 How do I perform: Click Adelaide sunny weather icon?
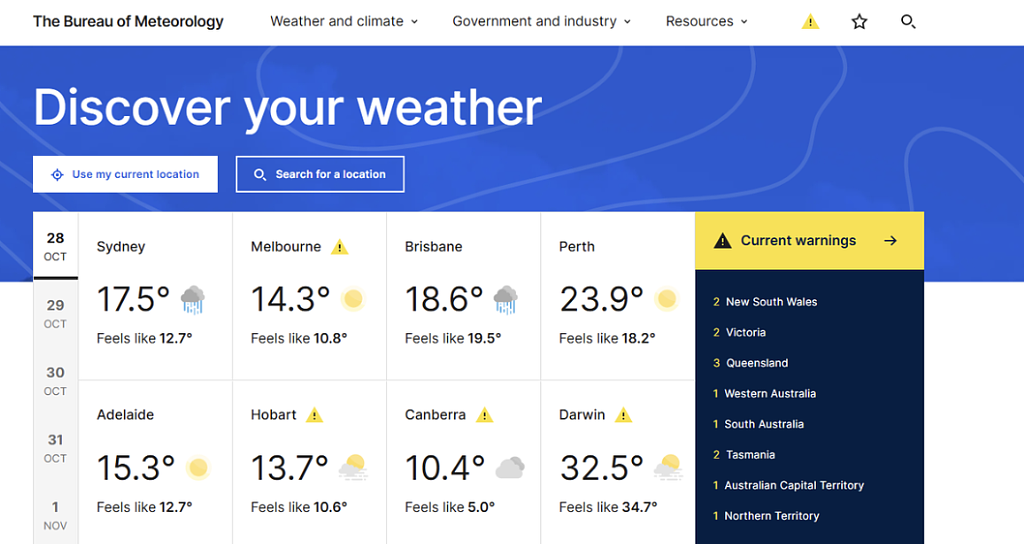click(198, 468)
